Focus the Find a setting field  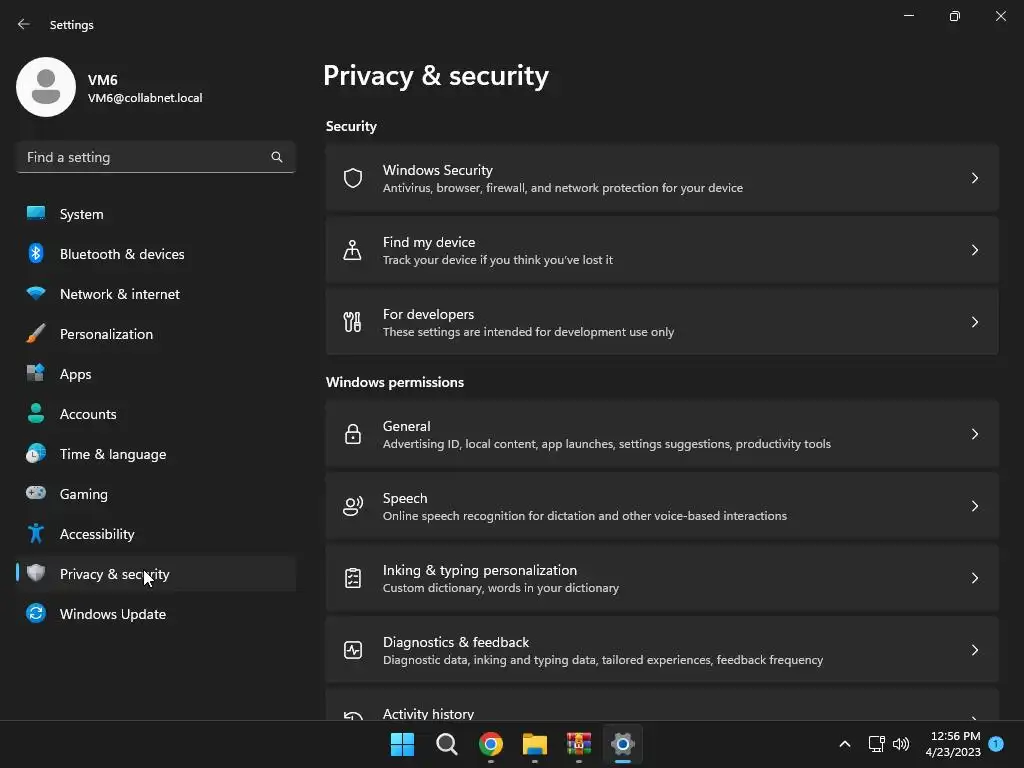(x=156, y=157)
